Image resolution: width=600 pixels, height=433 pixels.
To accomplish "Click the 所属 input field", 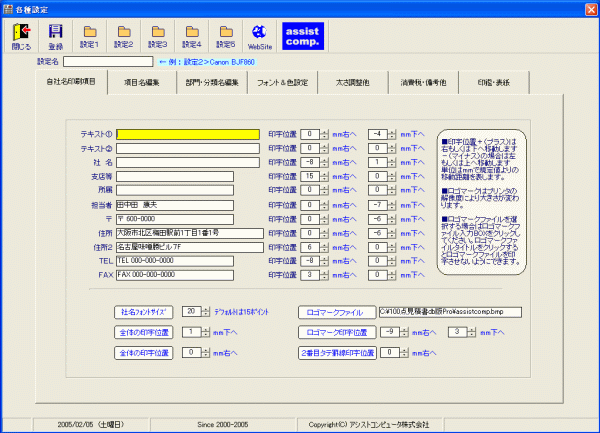I will click(175, 190).
